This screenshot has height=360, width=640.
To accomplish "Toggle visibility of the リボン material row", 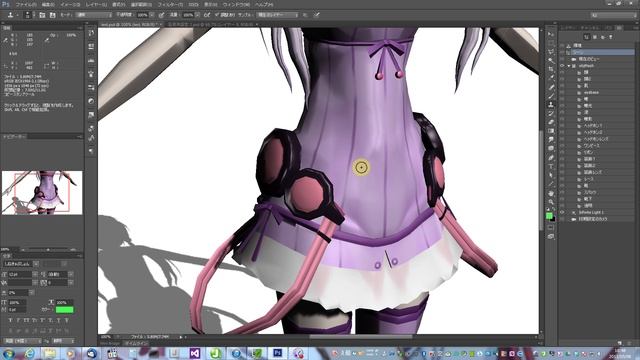I will [x=562, y=152].
